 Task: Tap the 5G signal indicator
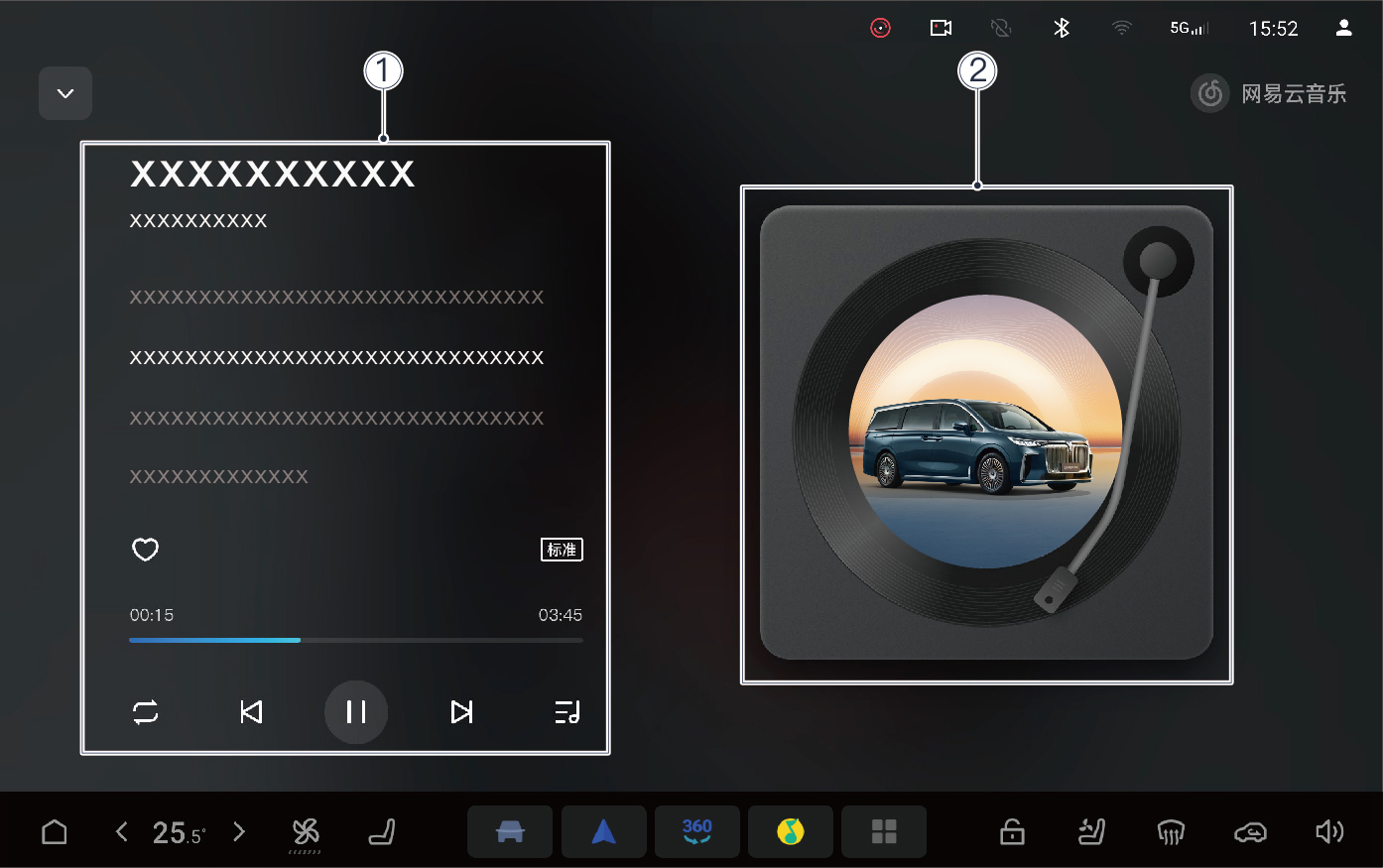[1189, 28]
